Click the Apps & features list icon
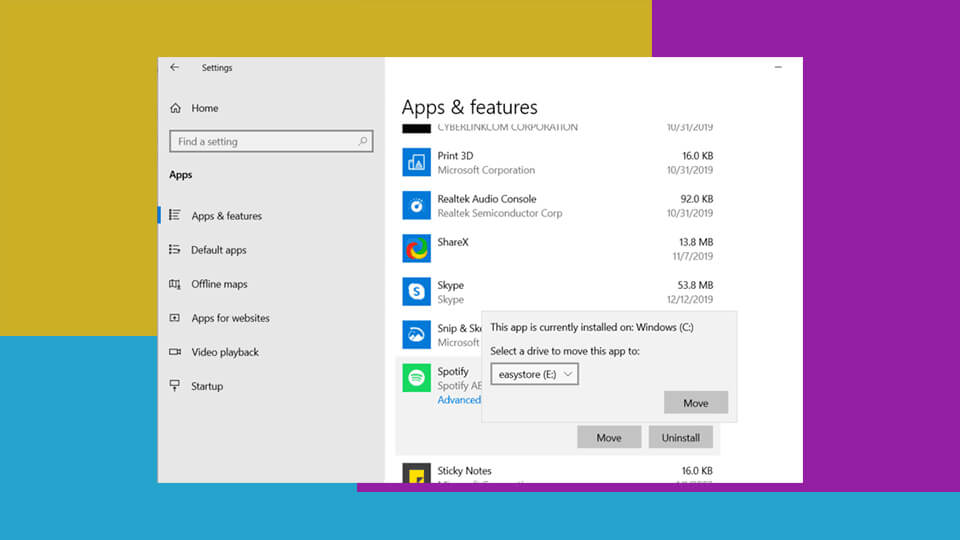 (x=175, y=215)
